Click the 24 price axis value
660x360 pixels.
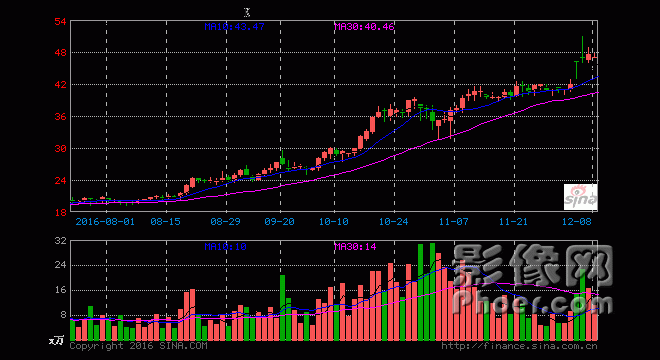pos(60,181)
